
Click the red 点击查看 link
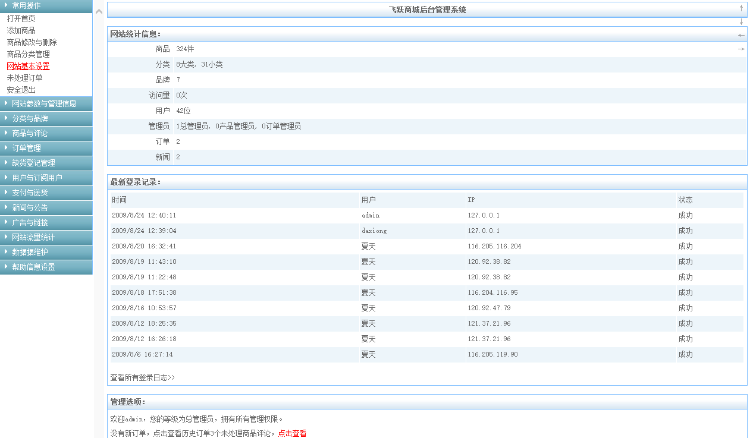tap(292, 434)
